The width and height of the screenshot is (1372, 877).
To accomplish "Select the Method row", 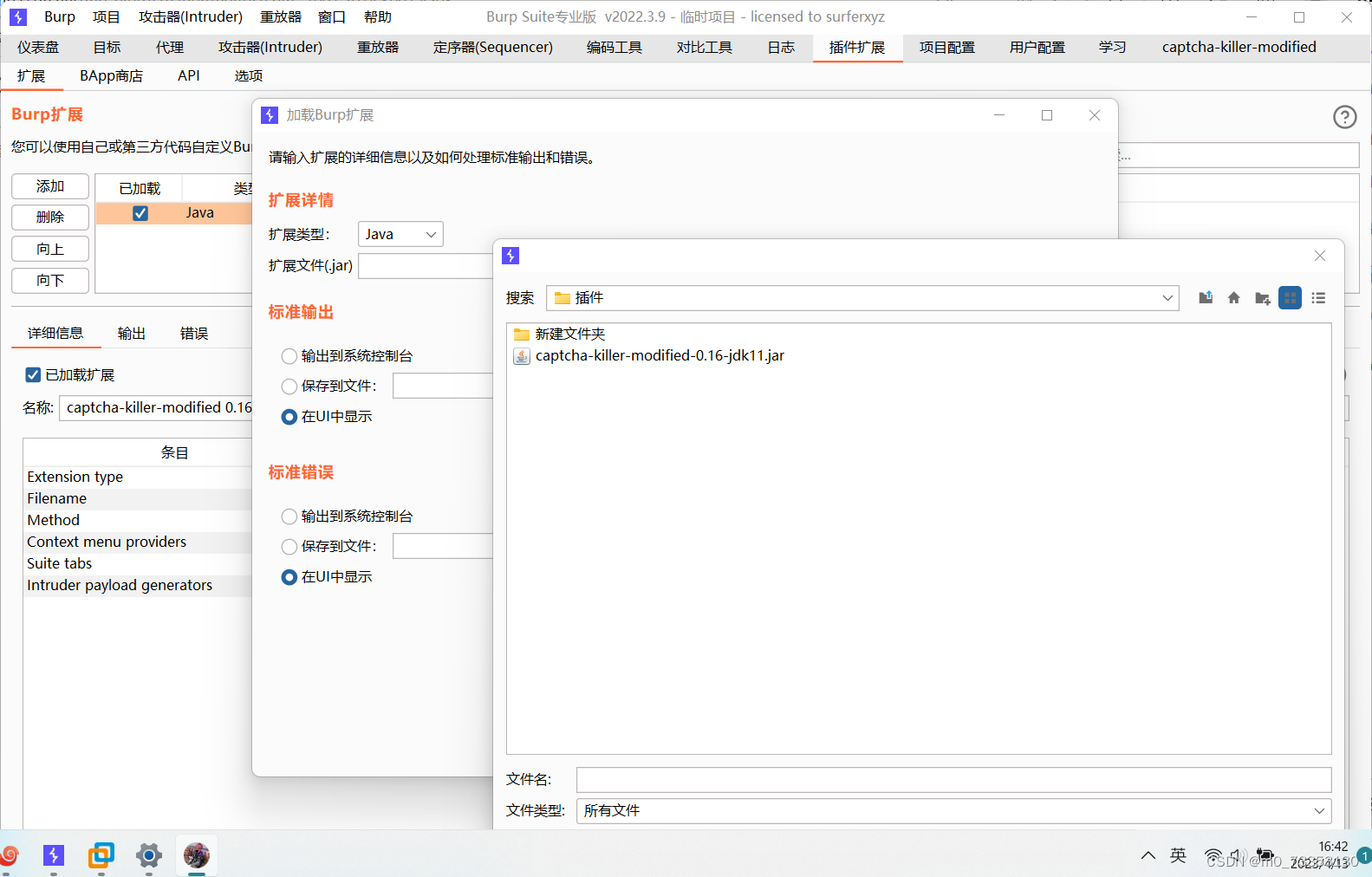I will (x=139, y=521).
